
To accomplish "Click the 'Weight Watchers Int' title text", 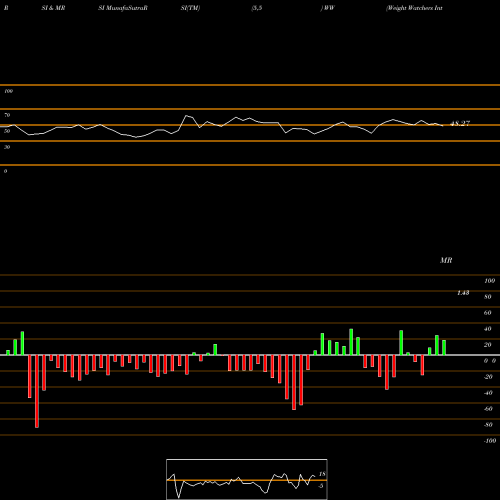I will point(414,8).
